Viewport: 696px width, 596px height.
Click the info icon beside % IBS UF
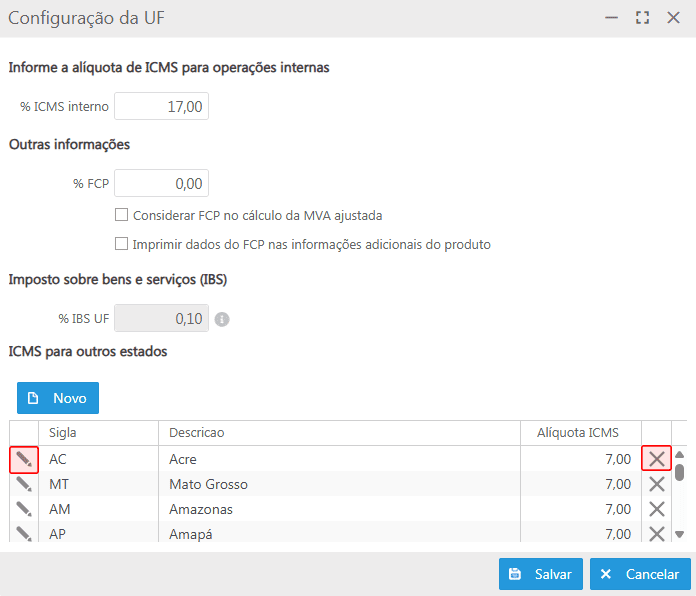click(222, 320)
